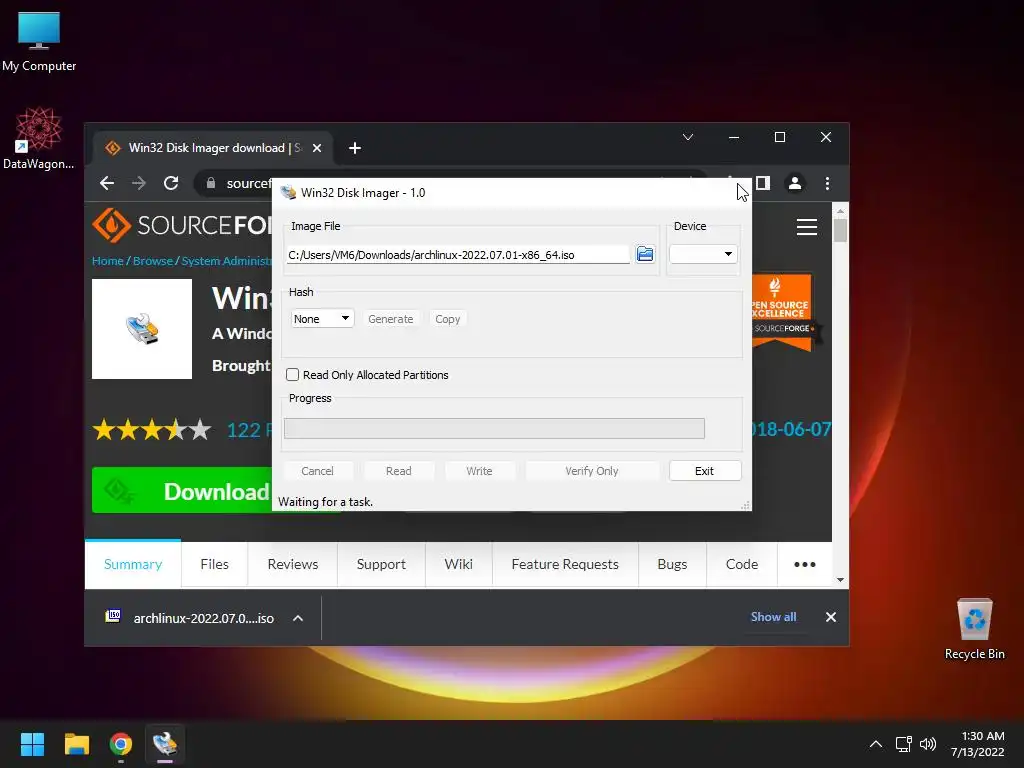1024x768 pixels.
Task: Close the Chrome downloads bar
Action: (x=831, y=617)
